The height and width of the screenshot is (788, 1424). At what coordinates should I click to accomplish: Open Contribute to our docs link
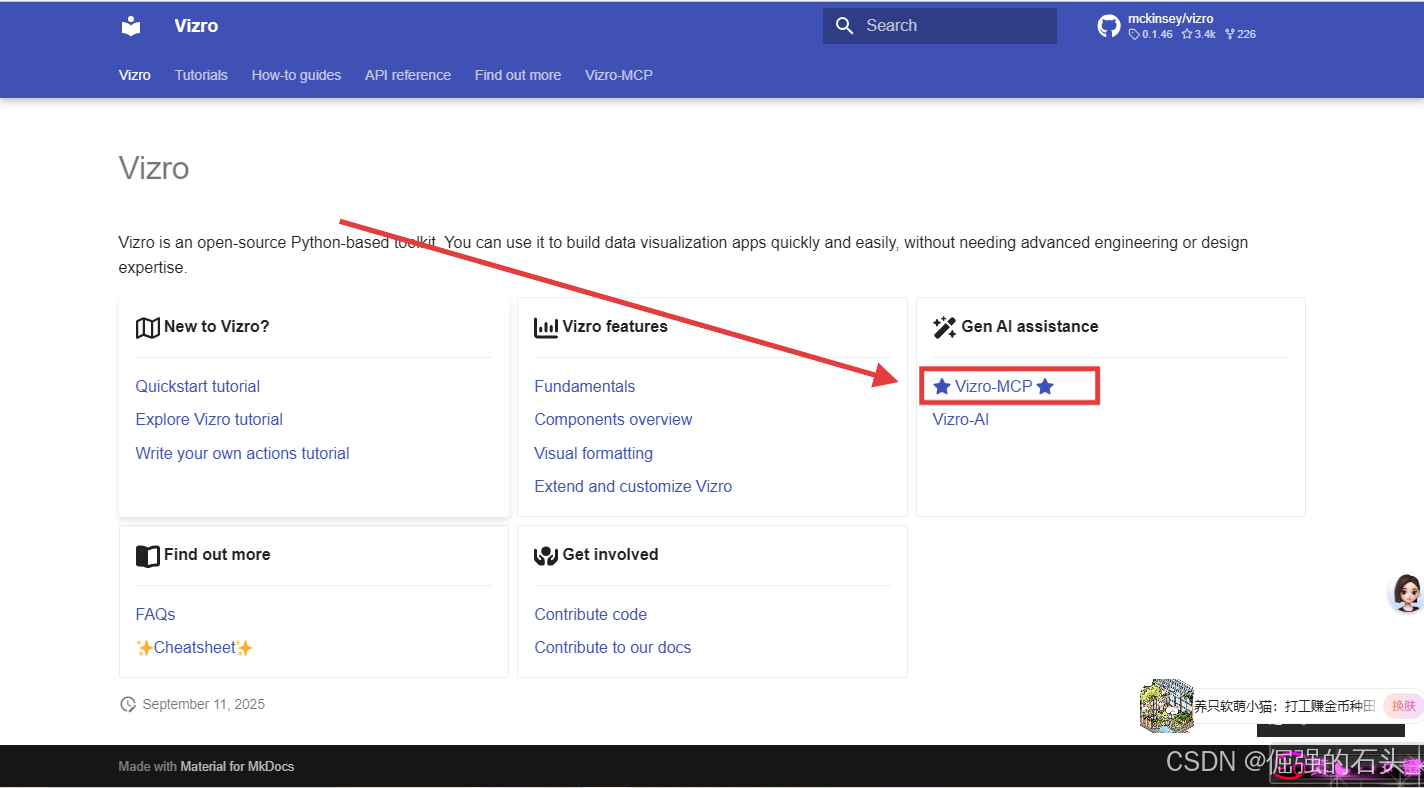613,647
